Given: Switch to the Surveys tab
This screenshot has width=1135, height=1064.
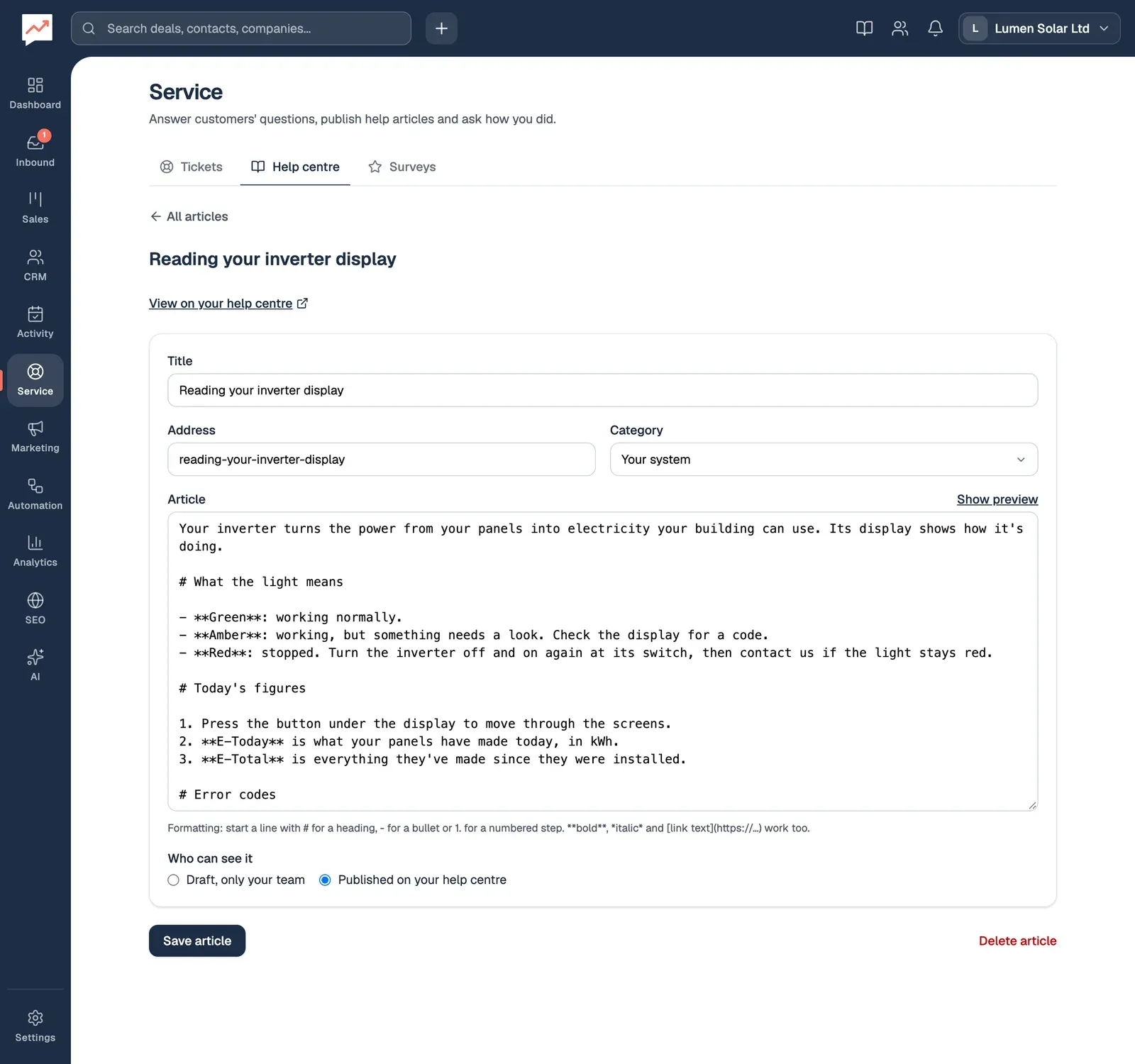Looking at the screenshot, I should click(402, 167).
